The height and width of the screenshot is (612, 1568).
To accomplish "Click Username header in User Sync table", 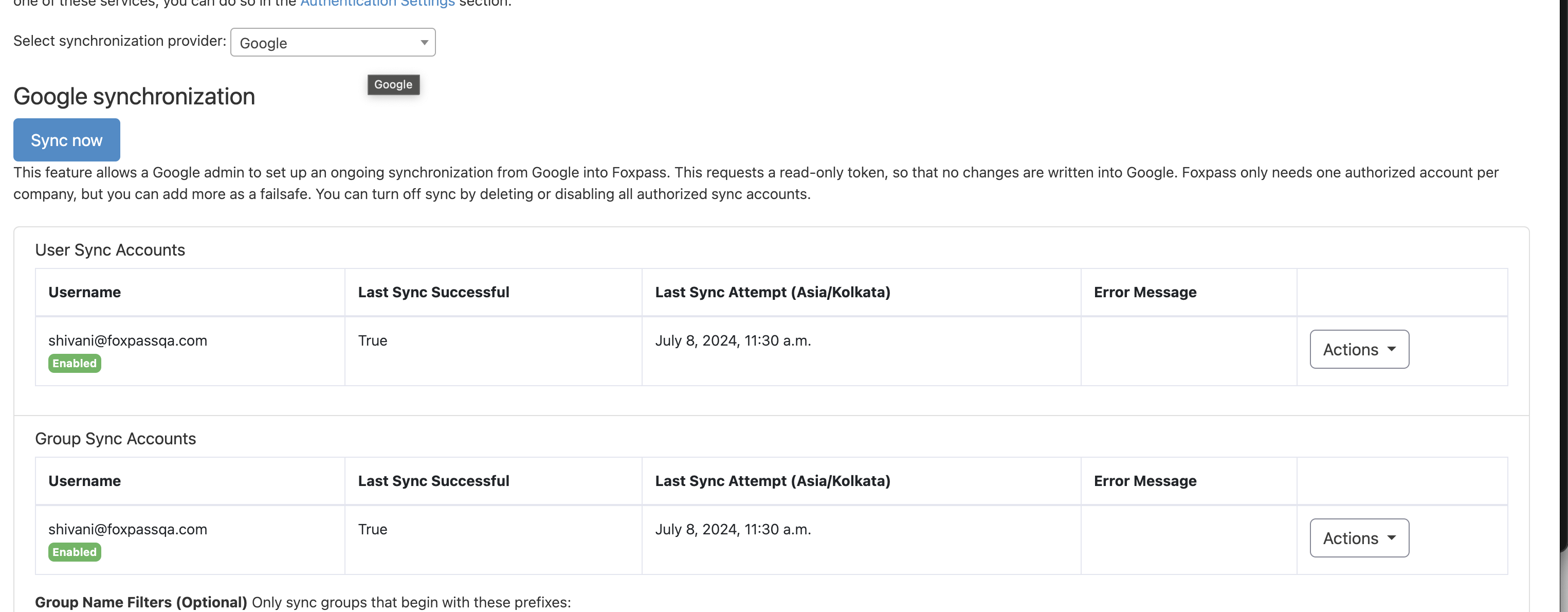I will tap(85, 292).
